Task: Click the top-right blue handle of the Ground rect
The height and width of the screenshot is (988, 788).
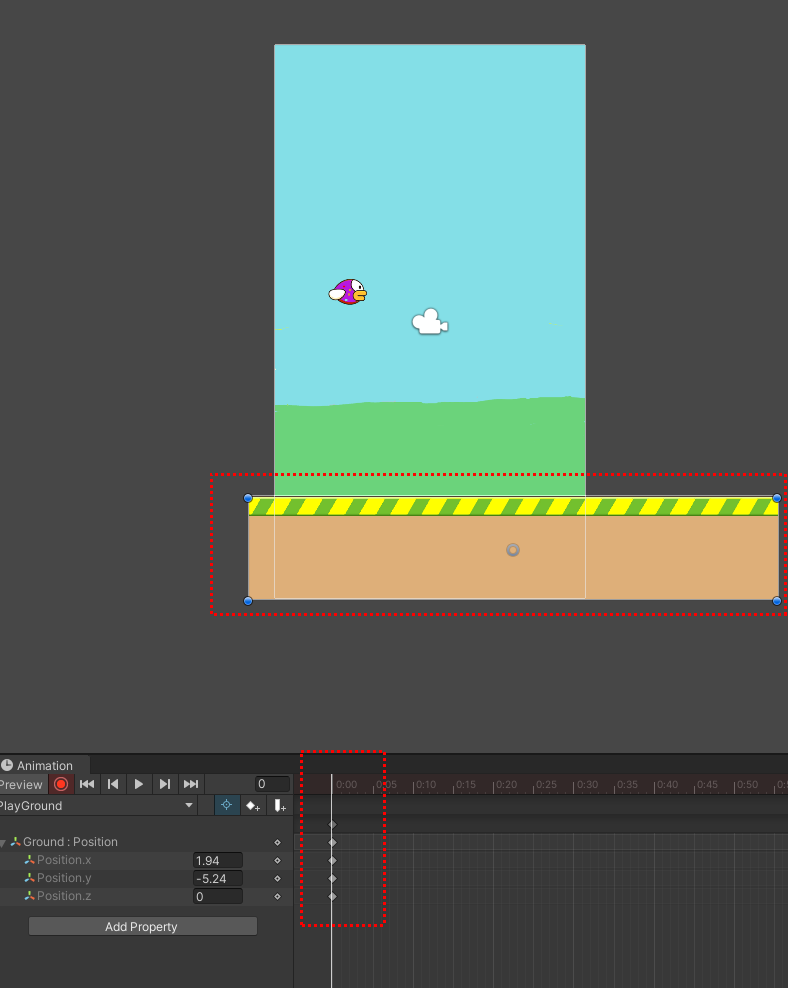Action: [x=777, y=498]
